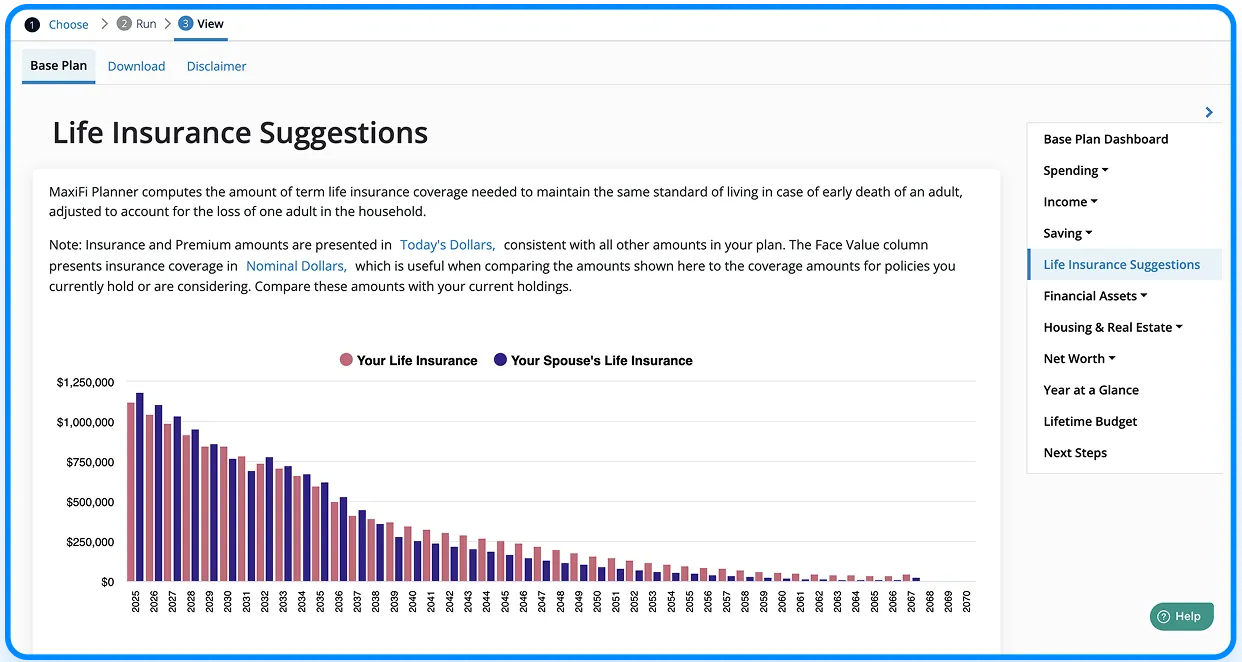Click the $1,250,000 axis label
1242x662 pixels.
tap(85, 382)
